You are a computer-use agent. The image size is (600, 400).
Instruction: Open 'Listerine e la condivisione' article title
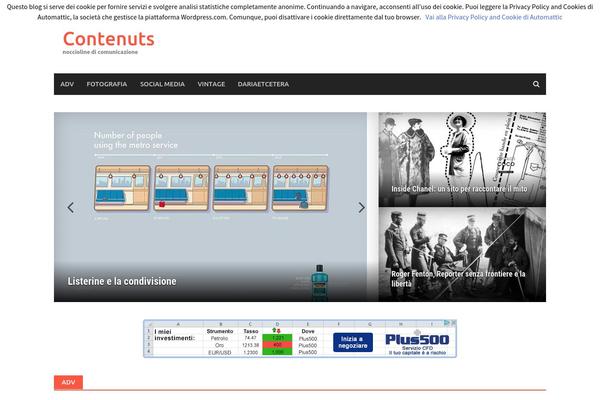click(x=122, y=281)
